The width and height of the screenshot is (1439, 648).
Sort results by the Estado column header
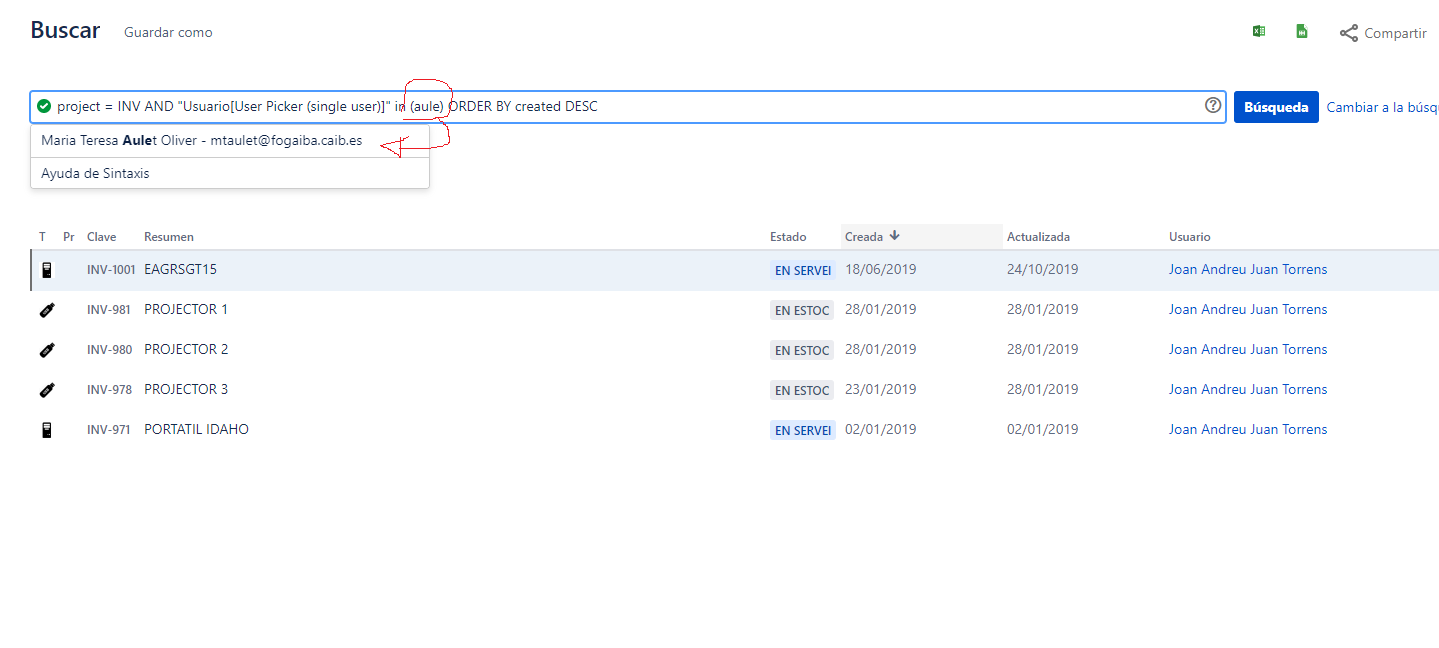pos(788,237)
